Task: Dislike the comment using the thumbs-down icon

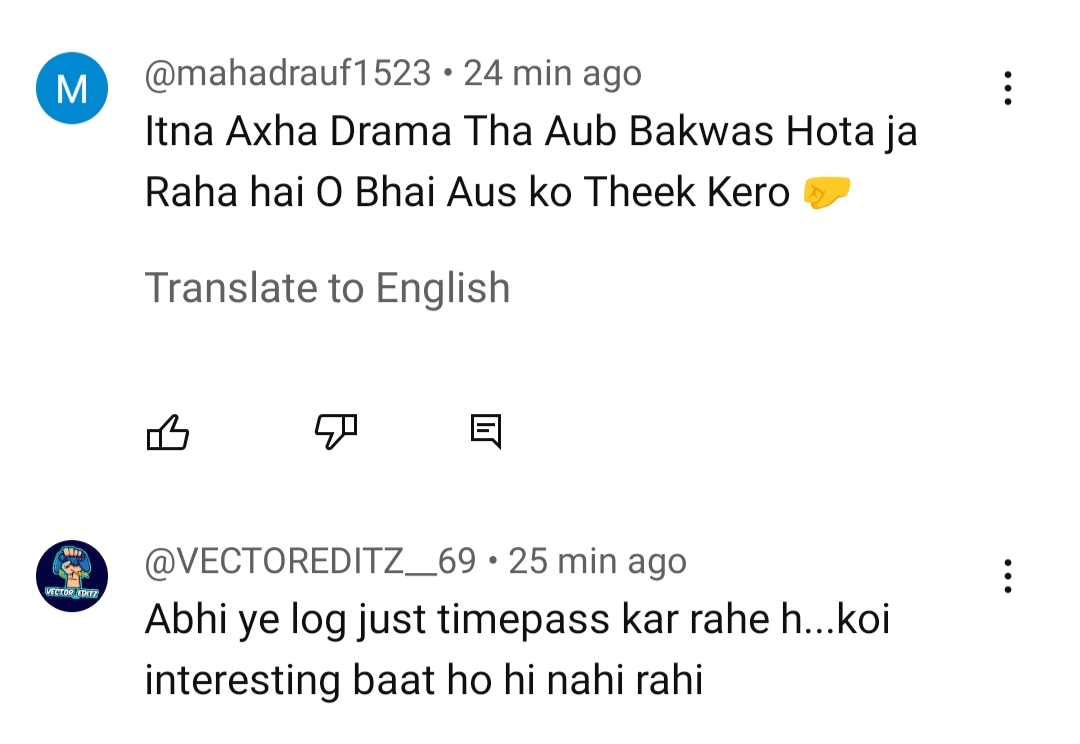Action: pos(335,432)
